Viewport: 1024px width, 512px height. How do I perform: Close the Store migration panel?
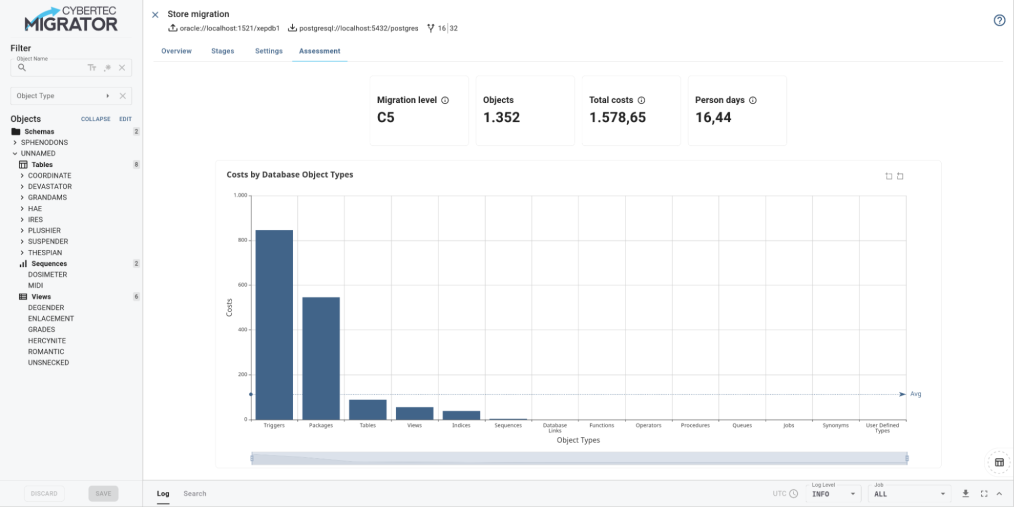point(155,15)
